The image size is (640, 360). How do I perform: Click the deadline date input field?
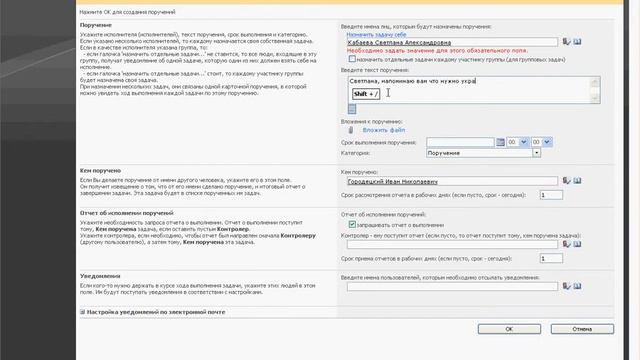tap(460, 142)
